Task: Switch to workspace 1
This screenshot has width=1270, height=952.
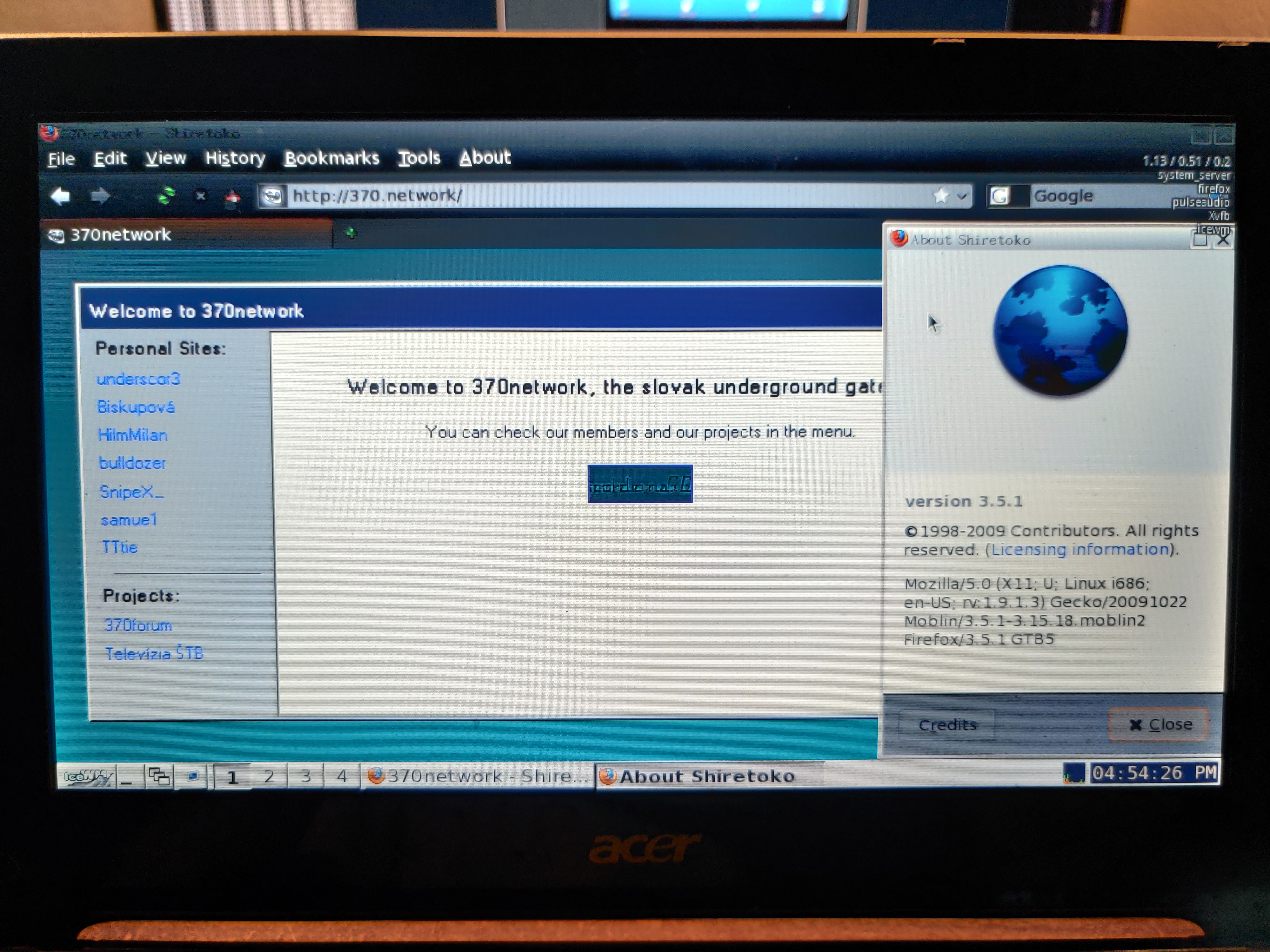Action: (x=232, y=777)
